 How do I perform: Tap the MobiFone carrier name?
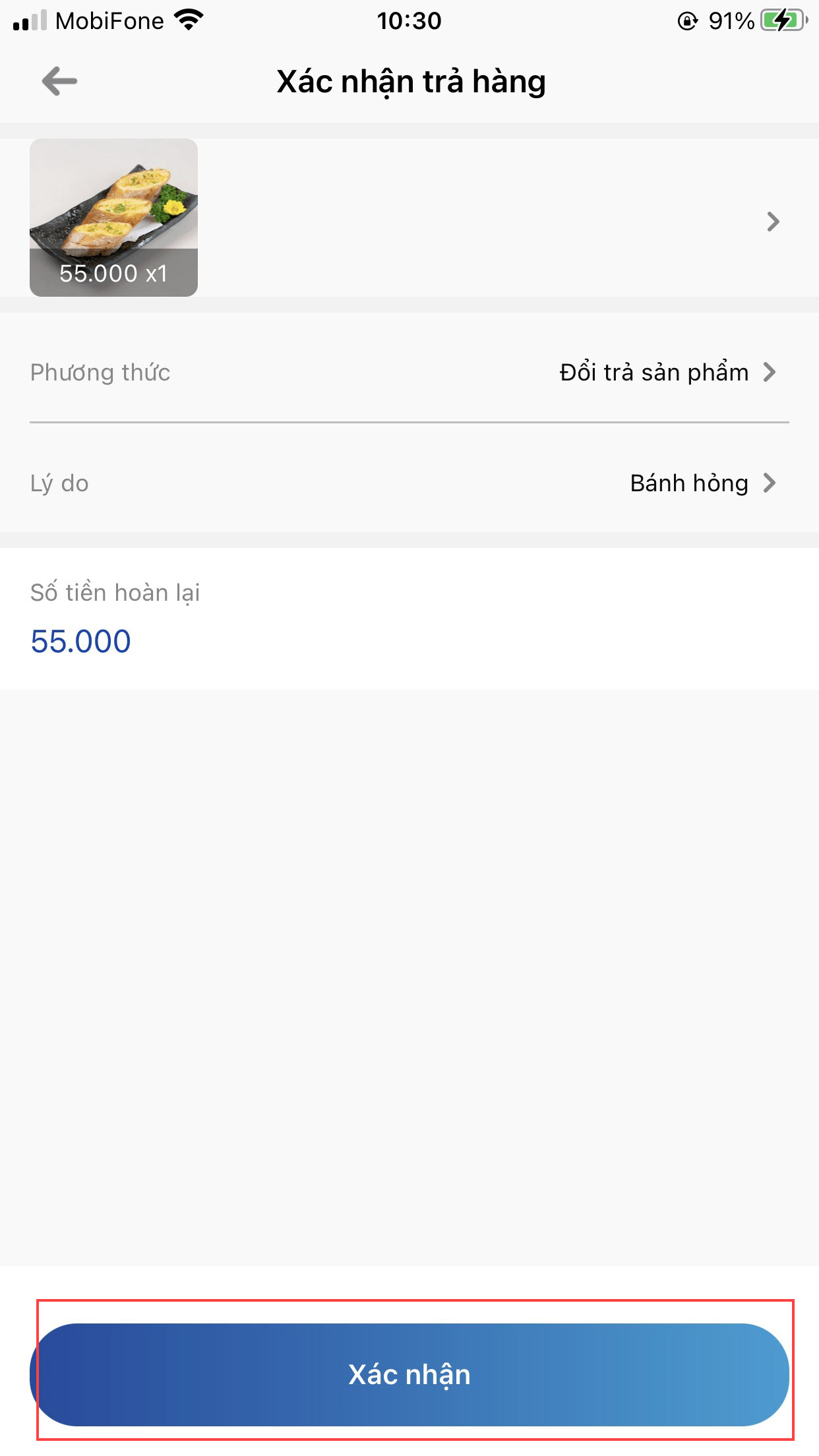(x=109, y=21)
